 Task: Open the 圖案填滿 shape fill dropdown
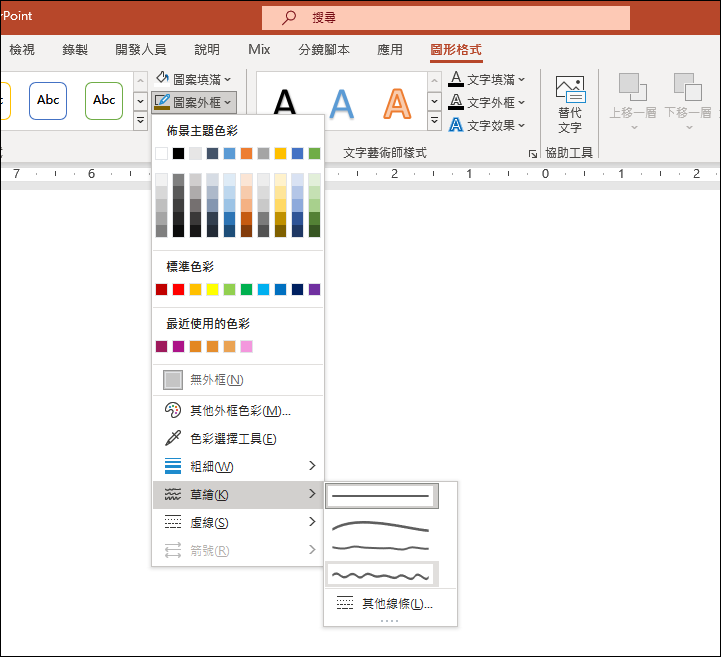click(x=193, y=79)
